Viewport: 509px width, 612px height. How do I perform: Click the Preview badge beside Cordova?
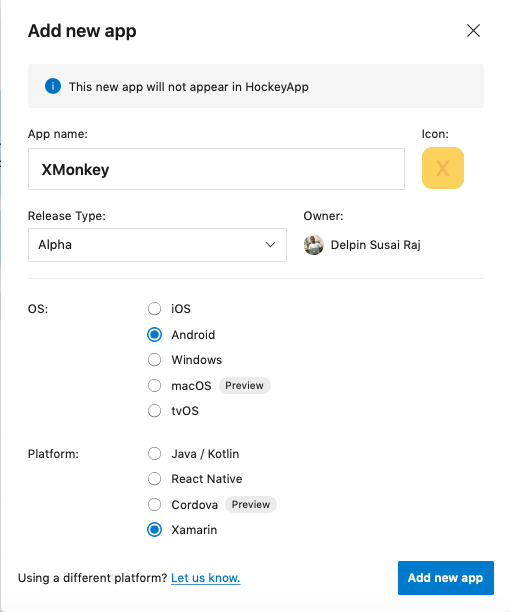click(x=251, y=505)
